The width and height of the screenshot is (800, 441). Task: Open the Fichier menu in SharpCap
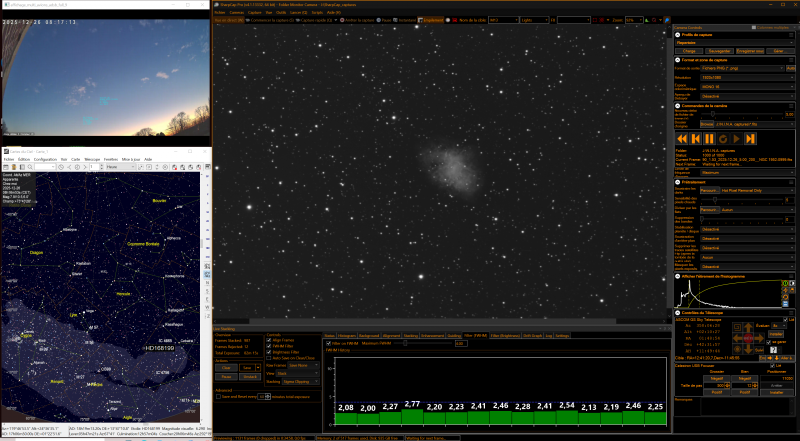tap(219, 12)
